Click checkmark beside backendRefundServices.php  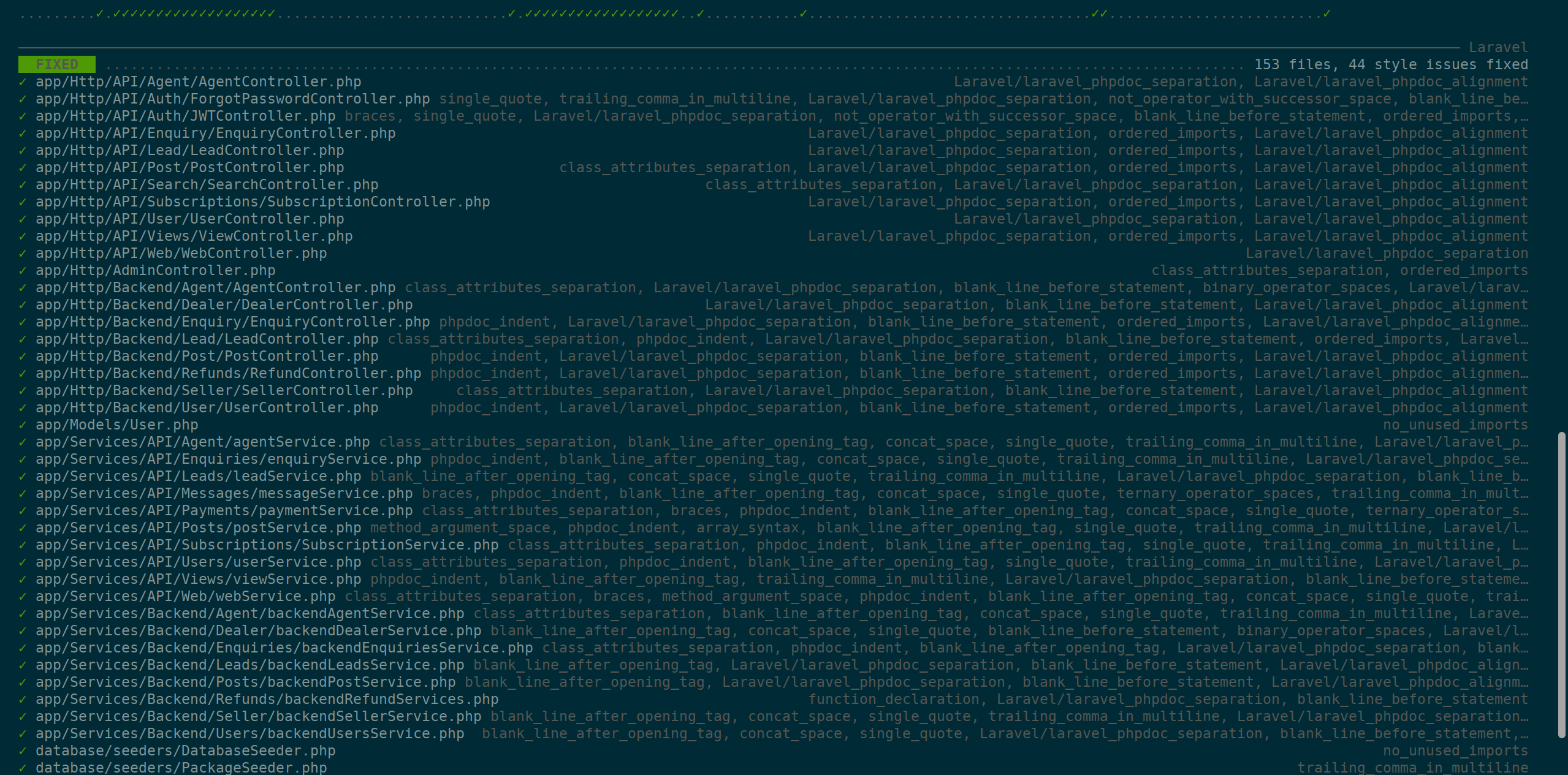tap(23, 699)
